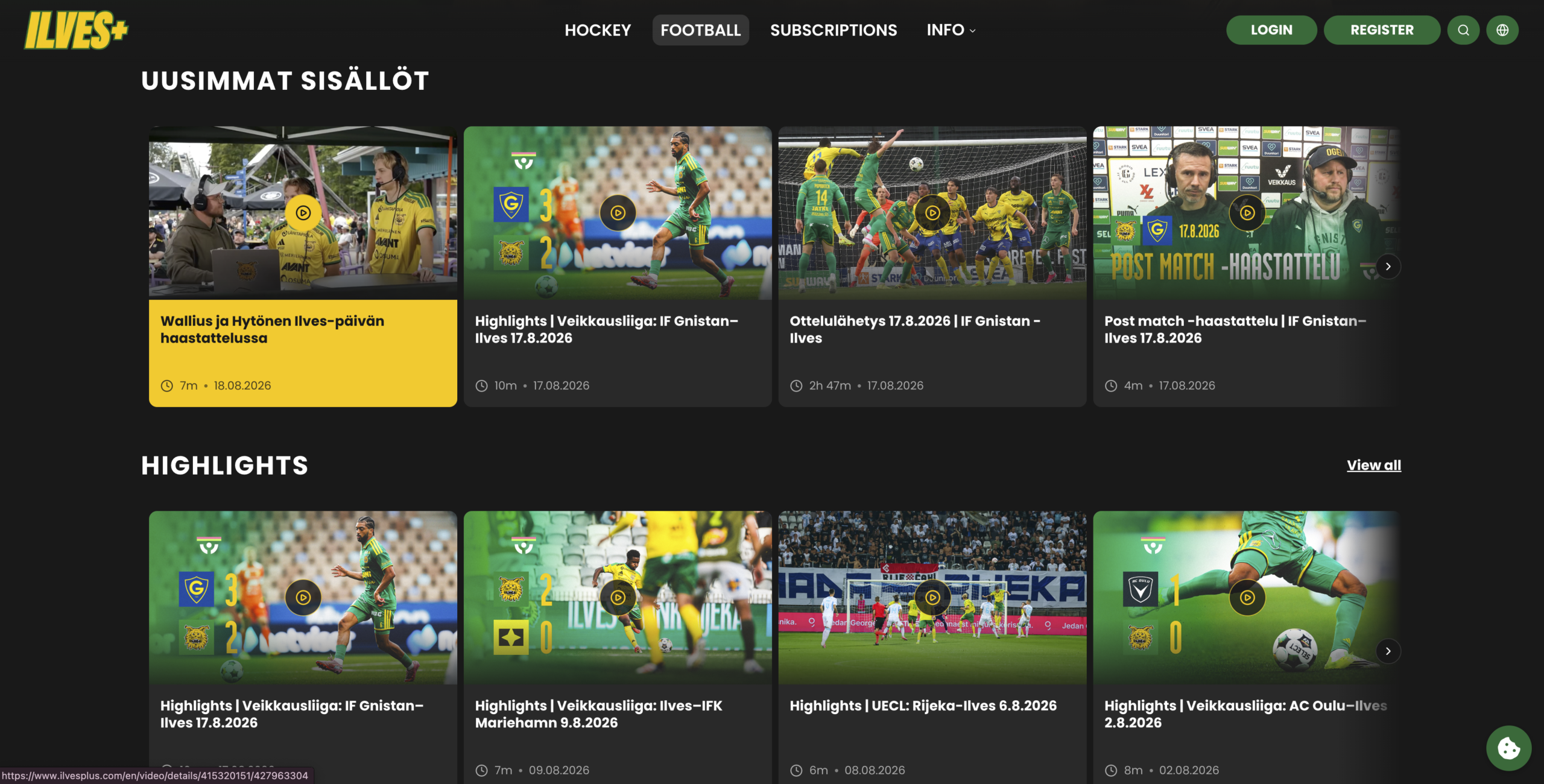The width and height of the screenshot is (1544, 784).
Task: Open title 'Highlights | Veikkausliiga: Ilves–IFK Mariehamn 9.8.2026'
Action: click(598, 714)
